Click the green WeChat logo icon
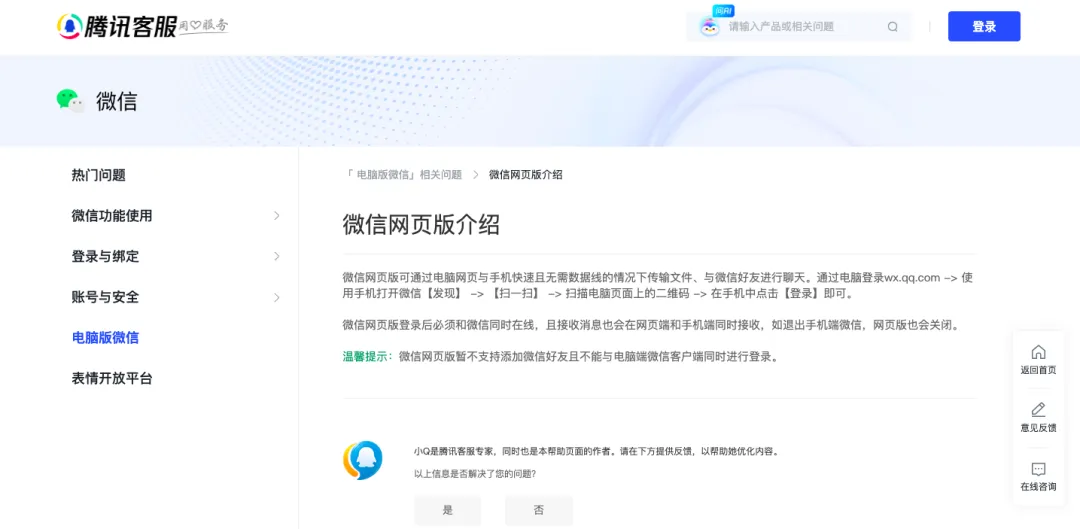Screen dimensions: 1080x529 [x=70, y=101]
